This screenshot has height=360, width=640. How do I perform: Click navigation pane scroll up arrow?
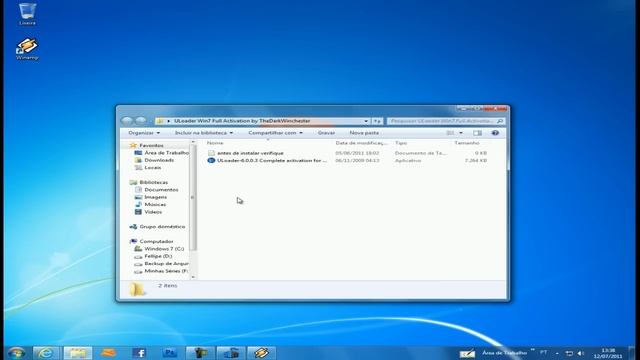coord(193,142)
